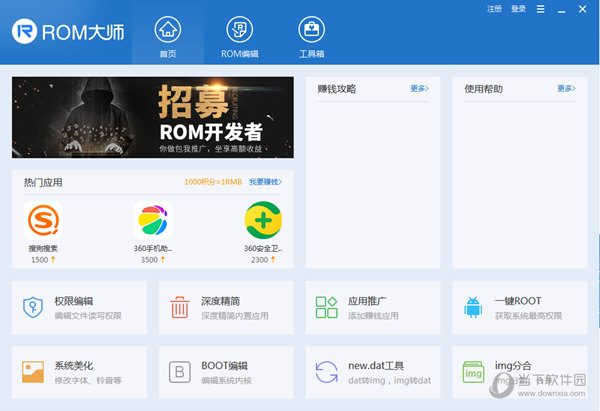The image size is (600, 411).
Task: Click the 我要赚钱 link
Action: click(266, 182)
